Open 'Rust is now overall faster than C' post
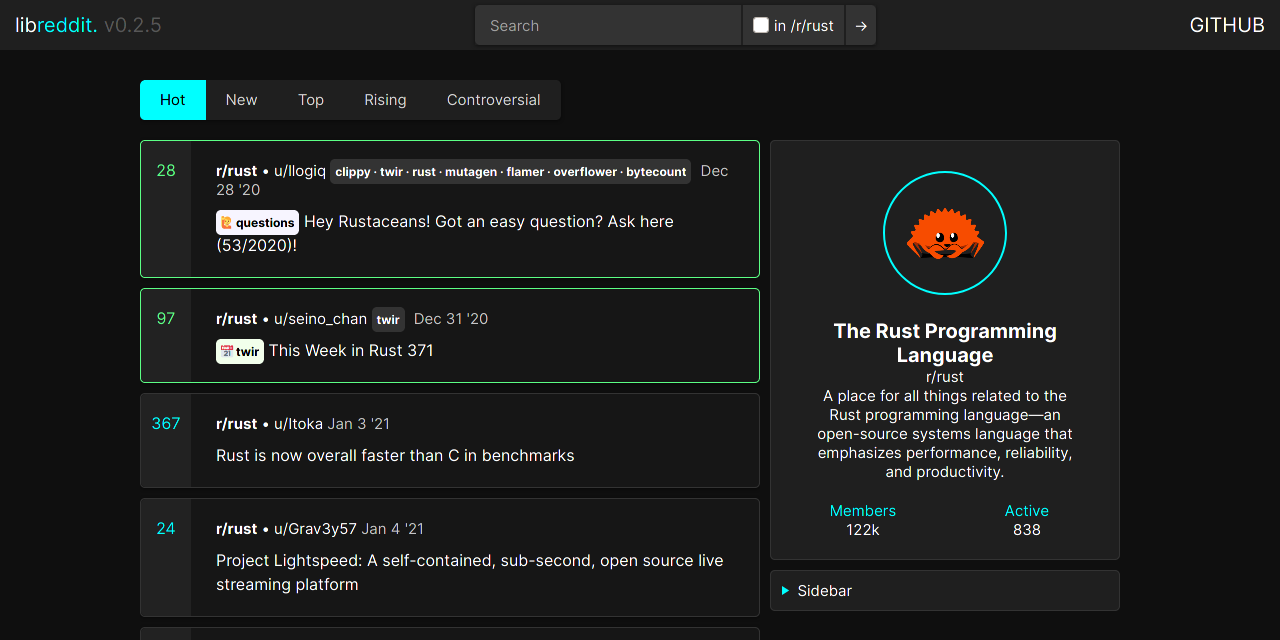Image resolution: width=1280 pixels, height=640 pixels. pos(395,455)
